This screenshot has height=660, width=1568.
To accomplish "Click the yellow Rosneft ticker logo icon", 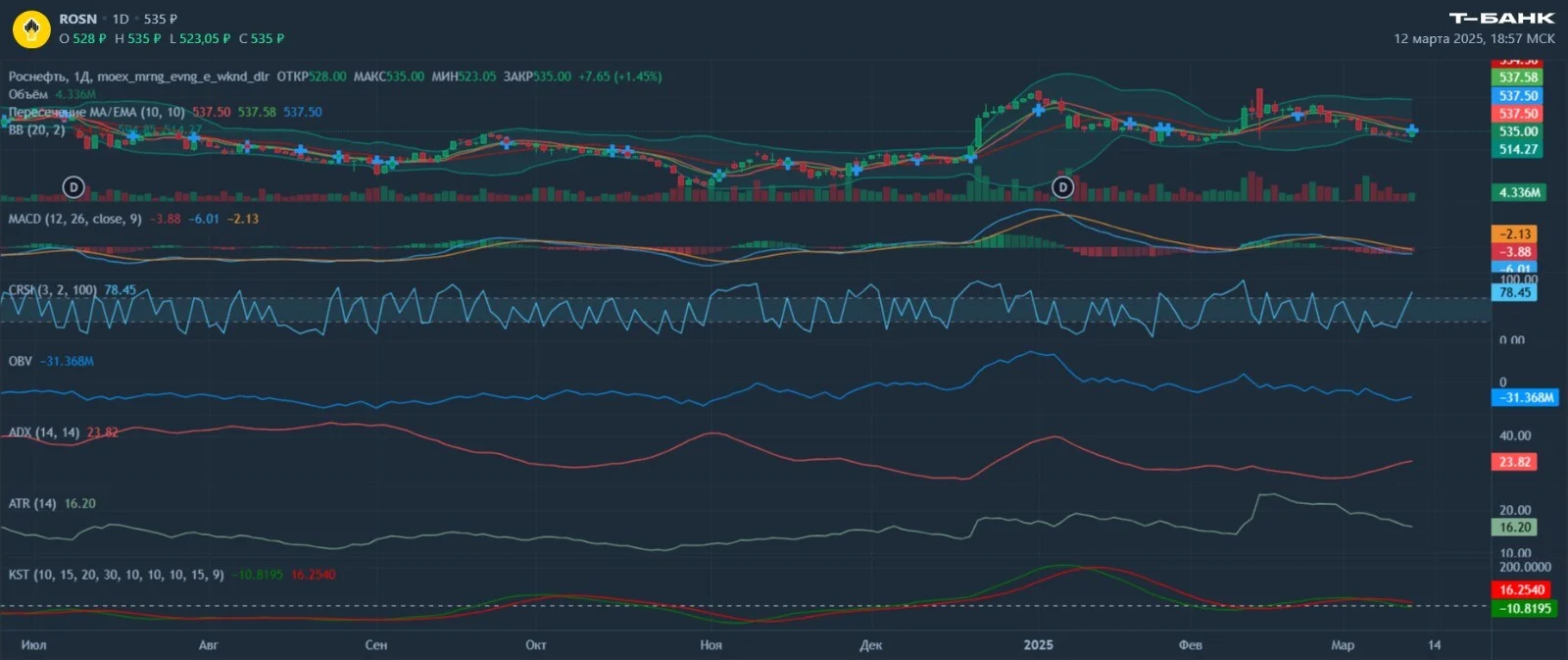I will [x=31, y=28].
